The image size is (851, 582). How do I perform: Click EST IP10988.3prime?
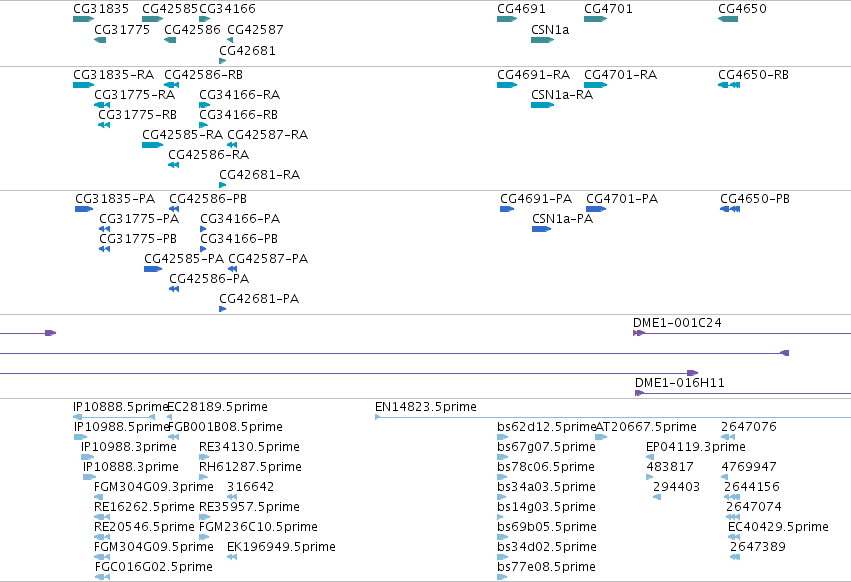pyautogui.click(x=129, y=447)
